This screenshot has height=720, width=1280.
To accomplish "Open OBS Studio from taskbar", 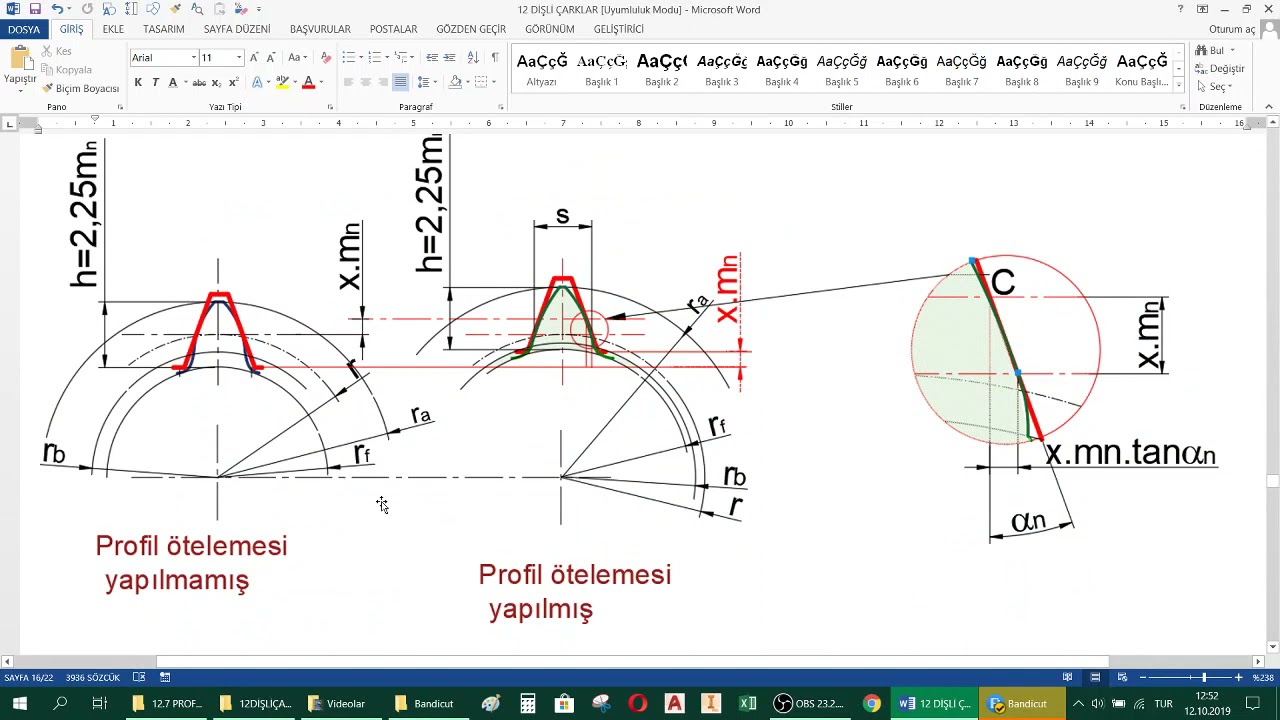I will (812, 703).
